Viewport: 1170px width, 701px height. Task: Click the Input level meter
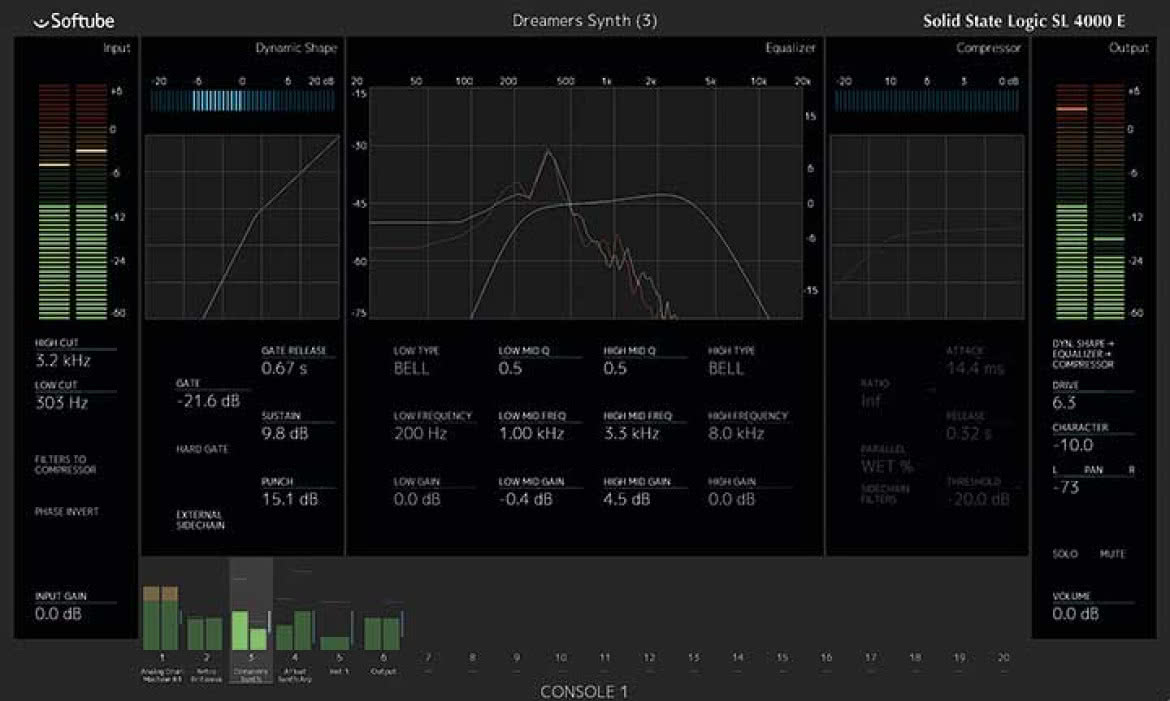pyautogui.click(x=72, y=202)
